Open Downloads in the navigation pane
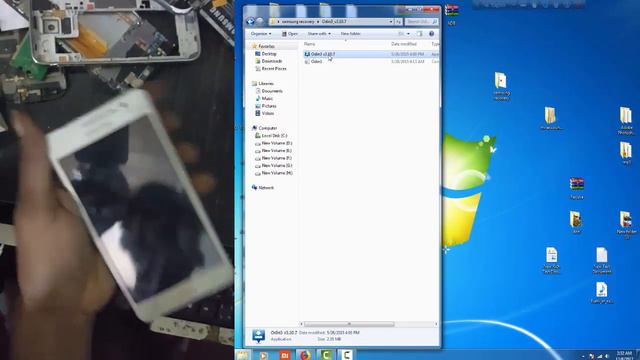The width and height of the screenshot is (640, 360). point(271,61)
